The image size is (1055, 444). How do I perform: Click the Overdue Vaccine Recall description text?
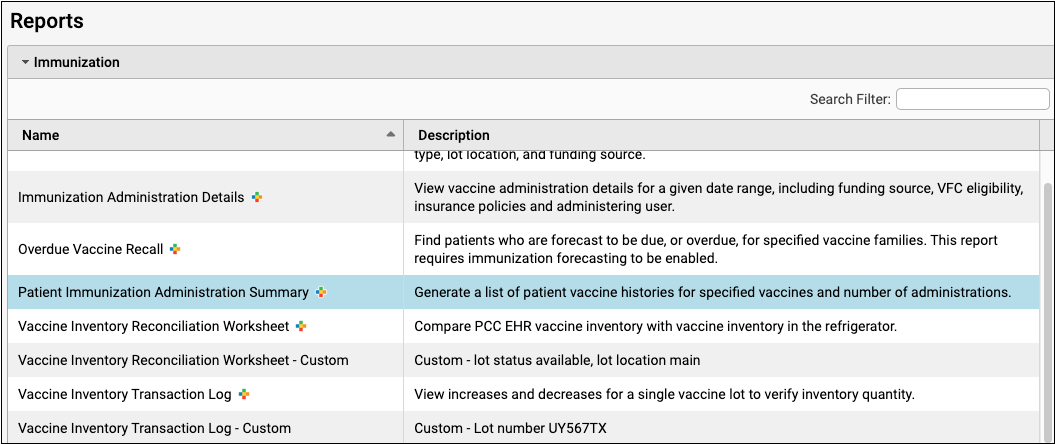tap(706, 249)
